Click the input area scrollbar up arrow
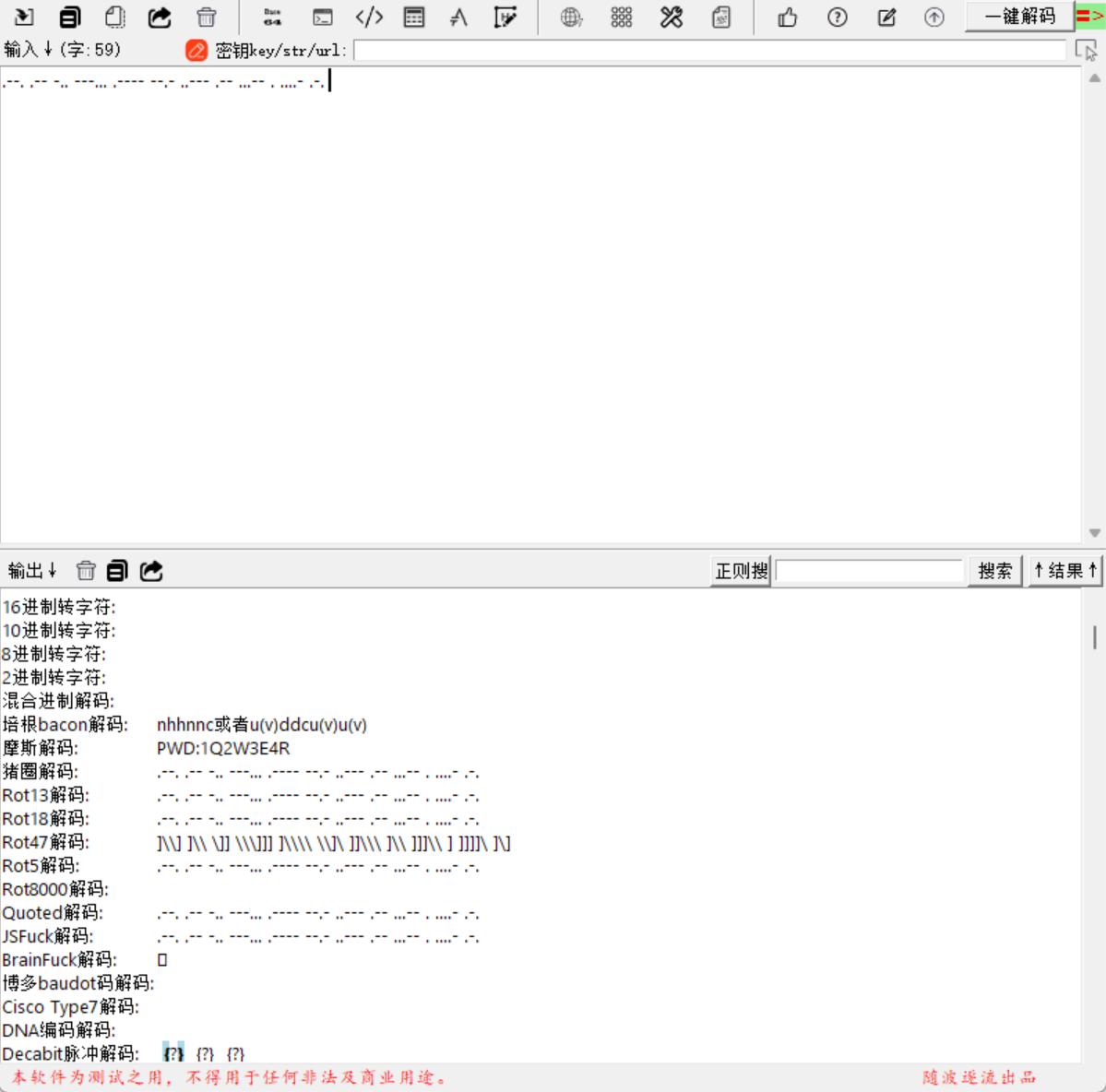1106x1092 pixels. (1094, 78)
